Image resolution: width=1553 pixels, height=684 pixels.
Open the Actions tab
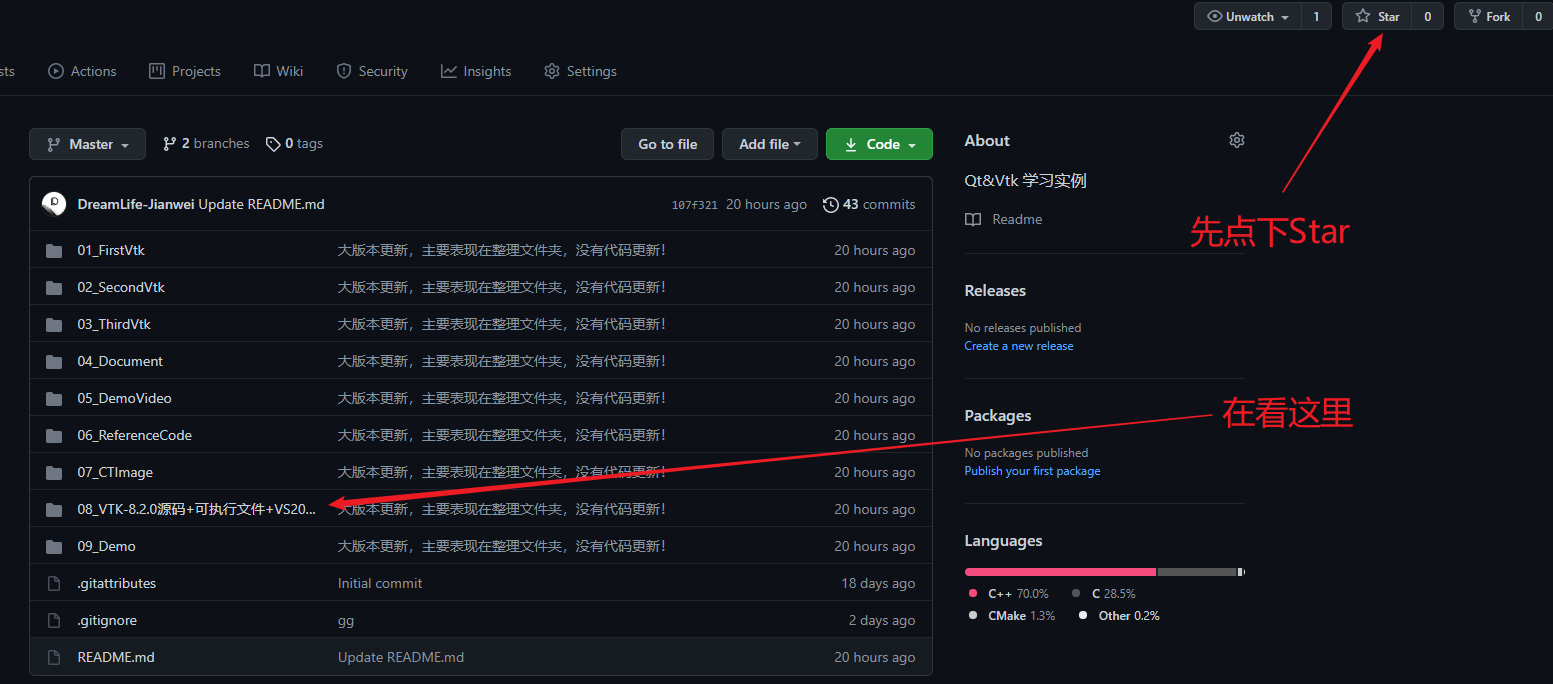82,71
